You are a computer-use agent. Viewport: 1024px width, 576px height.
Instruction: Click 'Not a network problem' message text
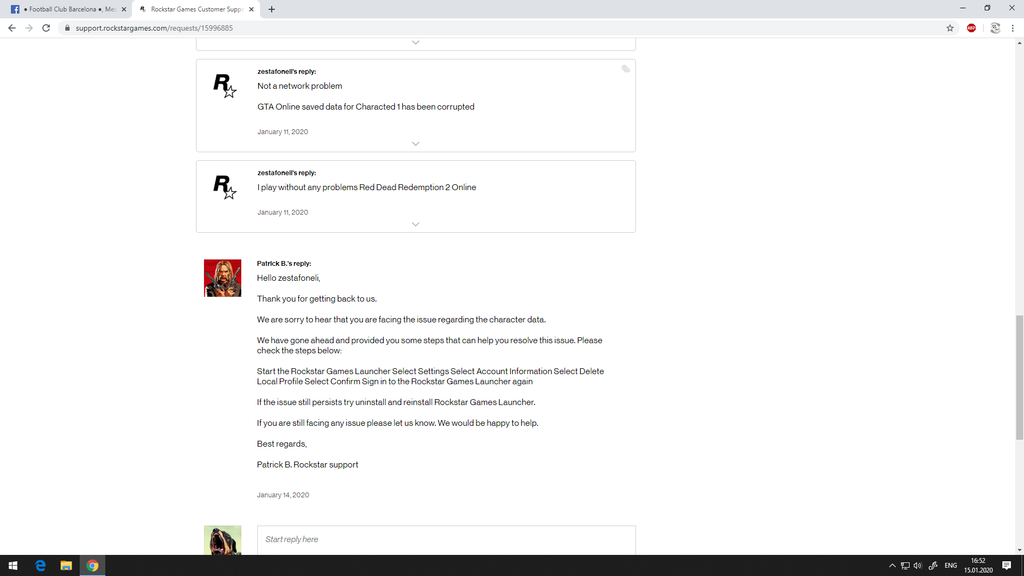pos(300,86)
